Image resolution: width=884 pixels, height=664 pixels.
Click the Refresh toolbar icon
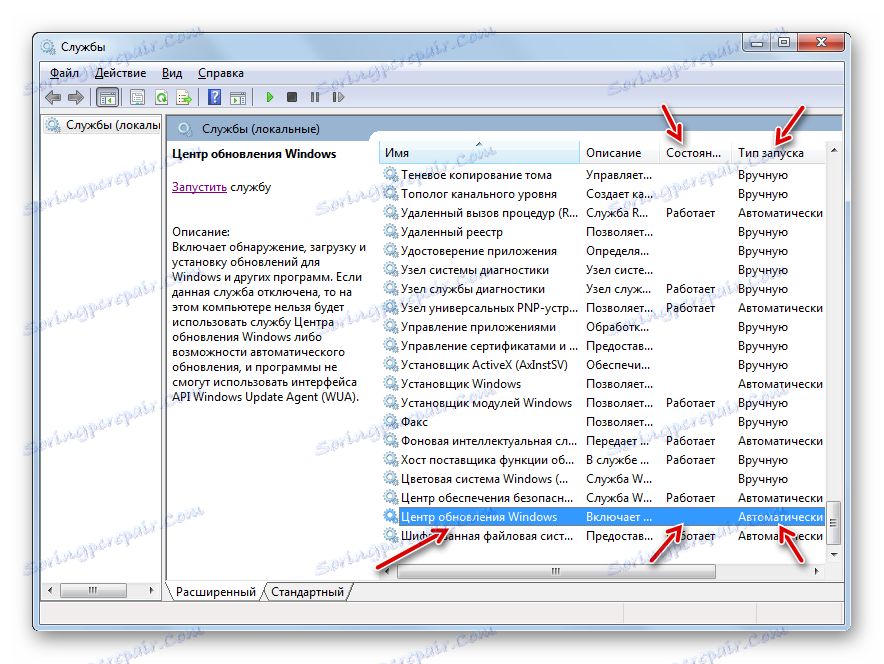point(161,98)
